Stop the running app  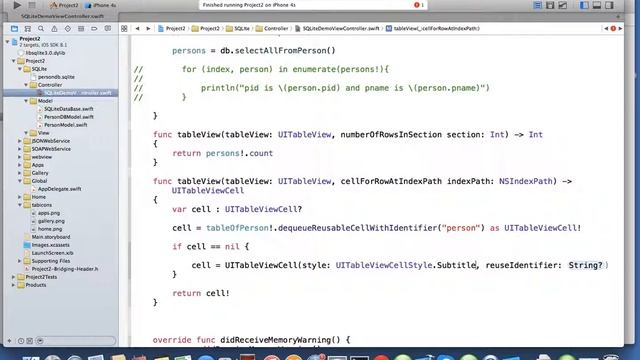pos(32,5)
